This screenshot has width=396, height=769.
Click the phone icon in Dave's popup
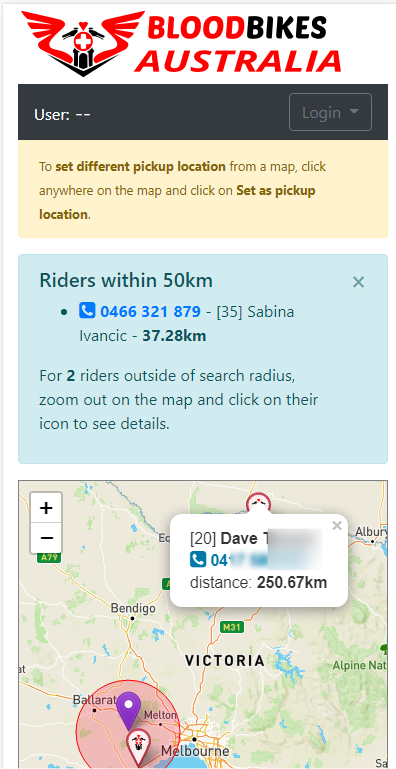198,560
